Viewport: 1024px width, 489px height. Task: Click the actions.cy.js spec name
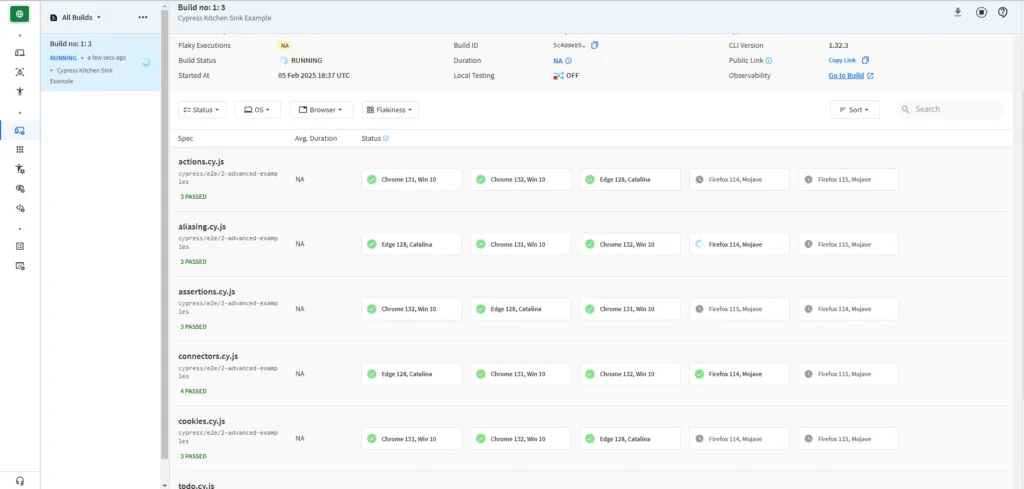pos(202,161)
